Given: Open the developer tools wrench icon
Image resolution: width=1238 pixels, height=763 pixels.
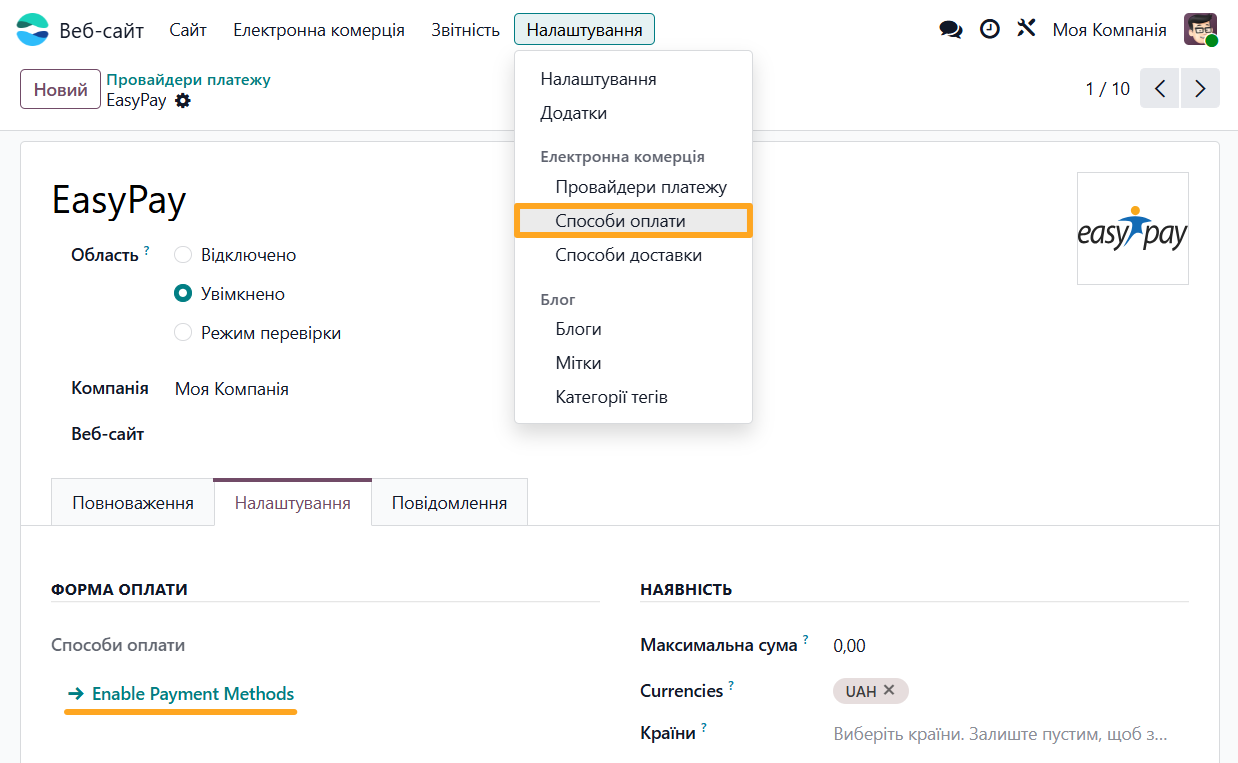Looking at the screenshot, I should pos(1026,29).
